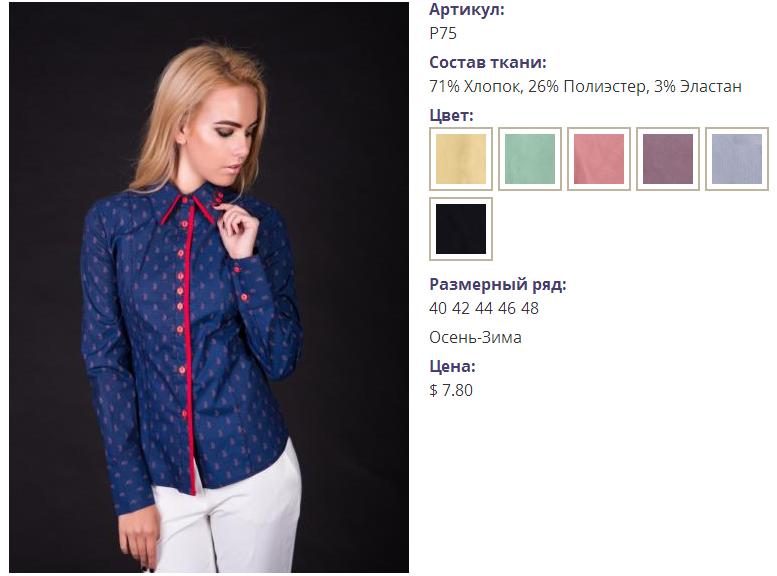The image size is (777, 576).
Task: Pick the dark navy color swatch
Action: tap(461, 229)
